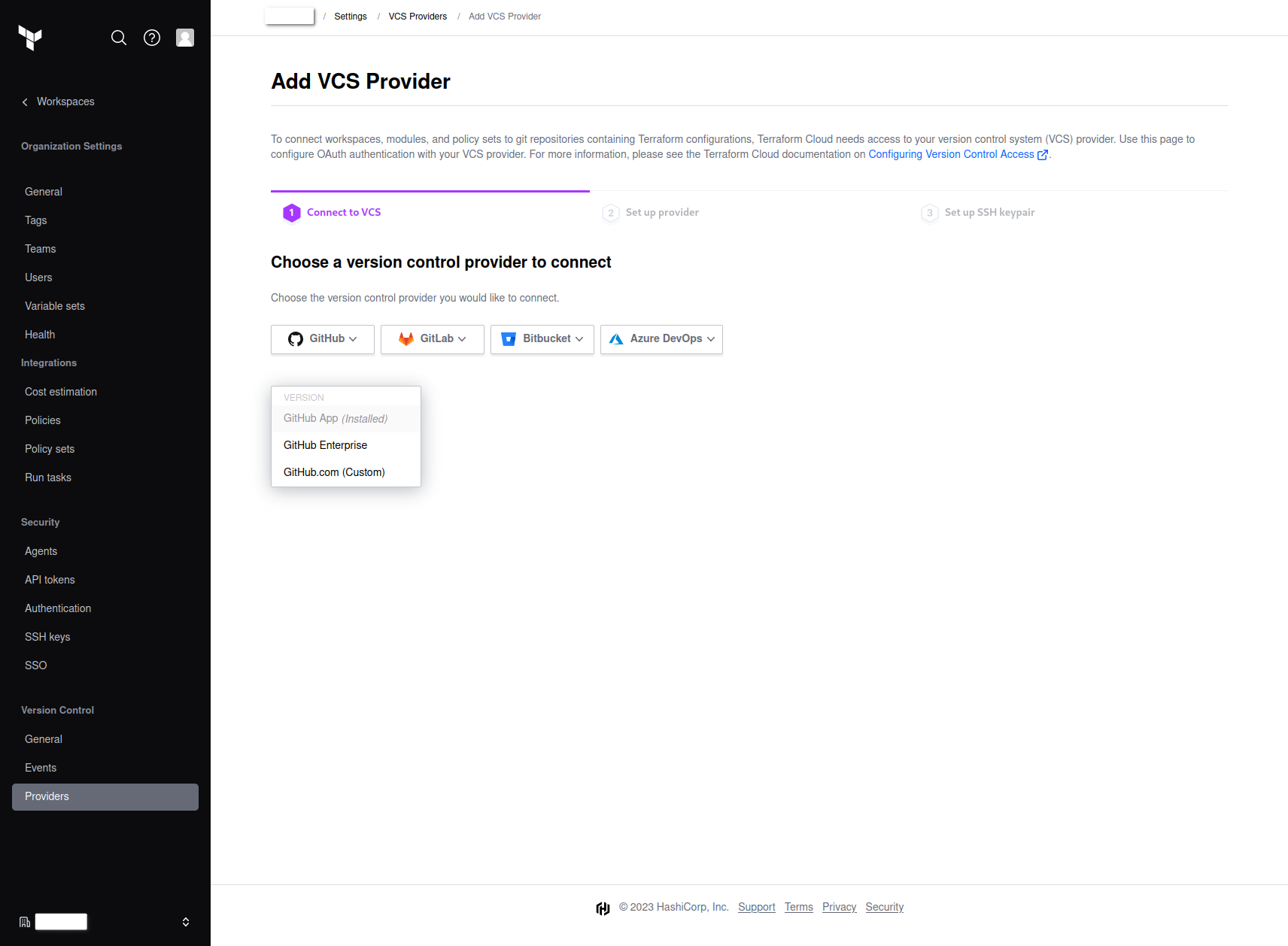The height and width of the screenshot is (946, 1288).
Task: Expand the GitLab provider dropdown
Action: coord(433,339)
